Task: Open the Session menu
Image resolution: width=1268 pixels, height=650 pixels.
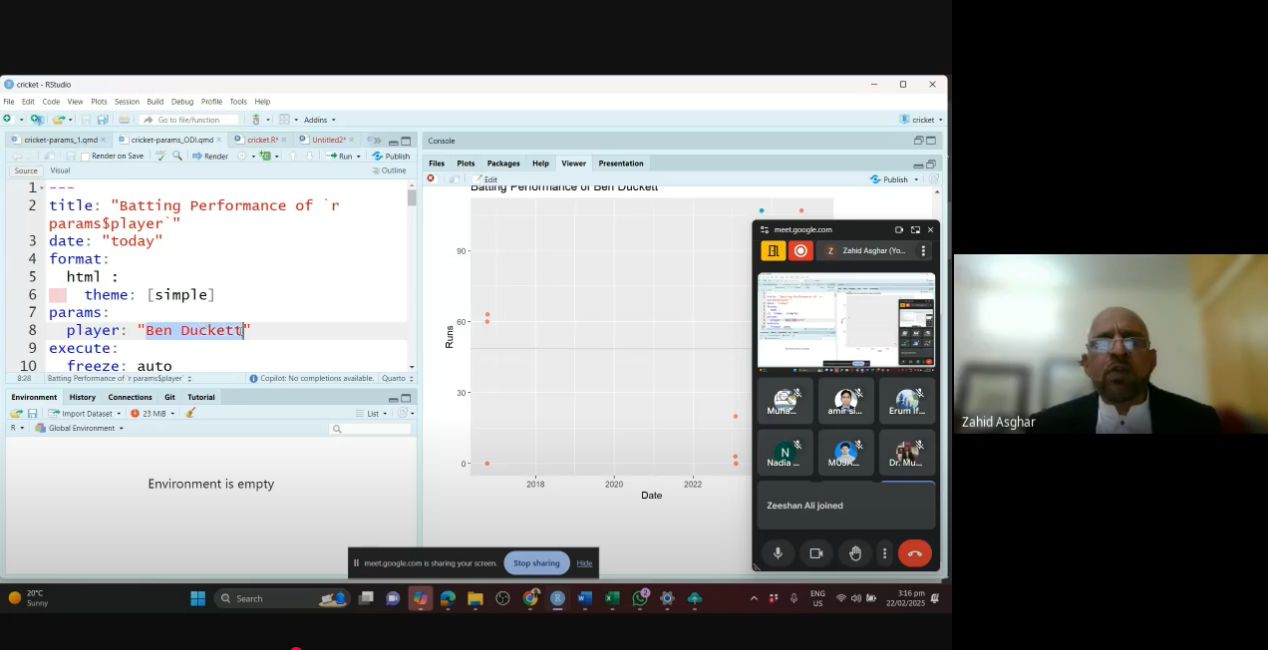Action: [127, 101]
